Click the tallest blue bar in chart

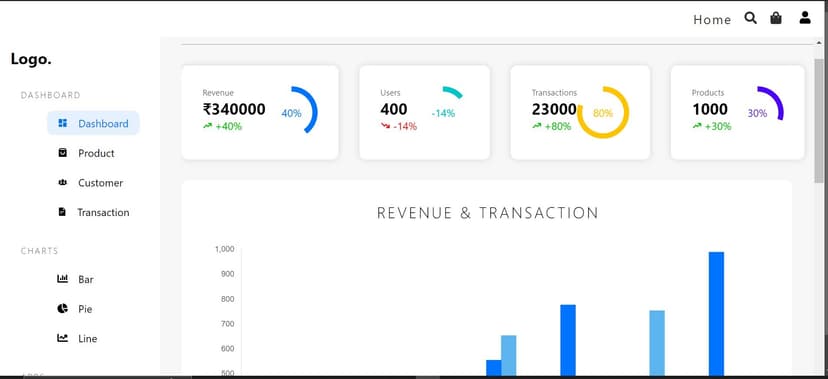coord(716,314)
